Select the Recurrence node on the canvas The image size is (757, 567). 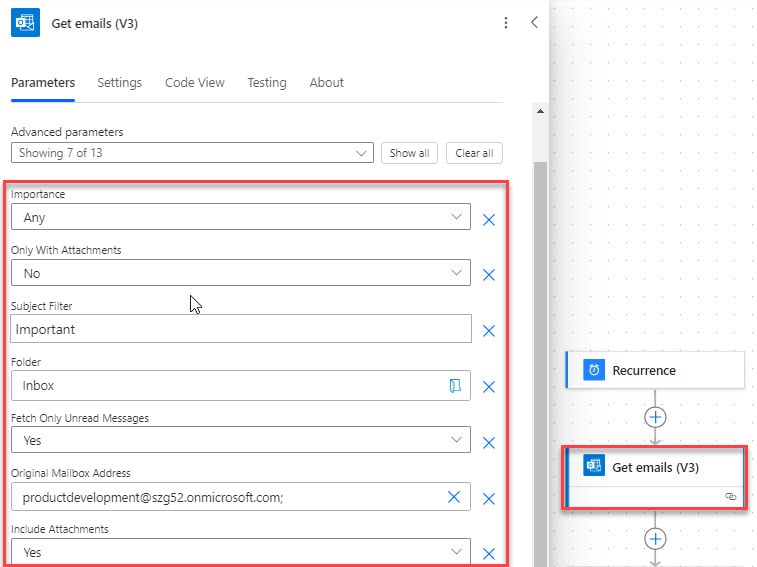click(655, 370)
